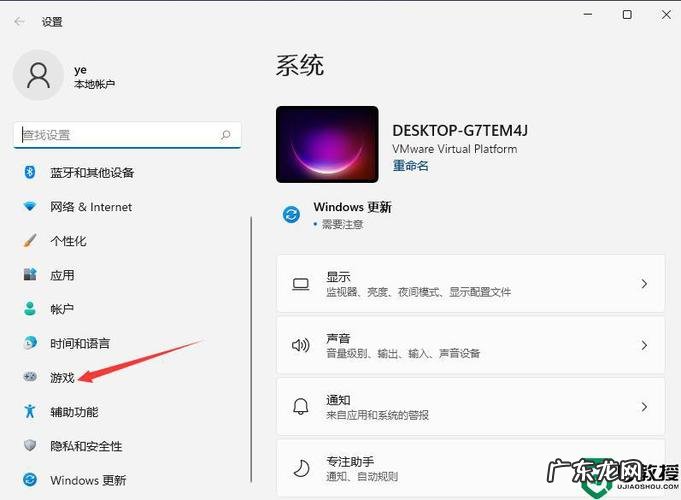The image size is (681, 500).
Task: Click the 查找设置 search field
Action: point(127,135)
